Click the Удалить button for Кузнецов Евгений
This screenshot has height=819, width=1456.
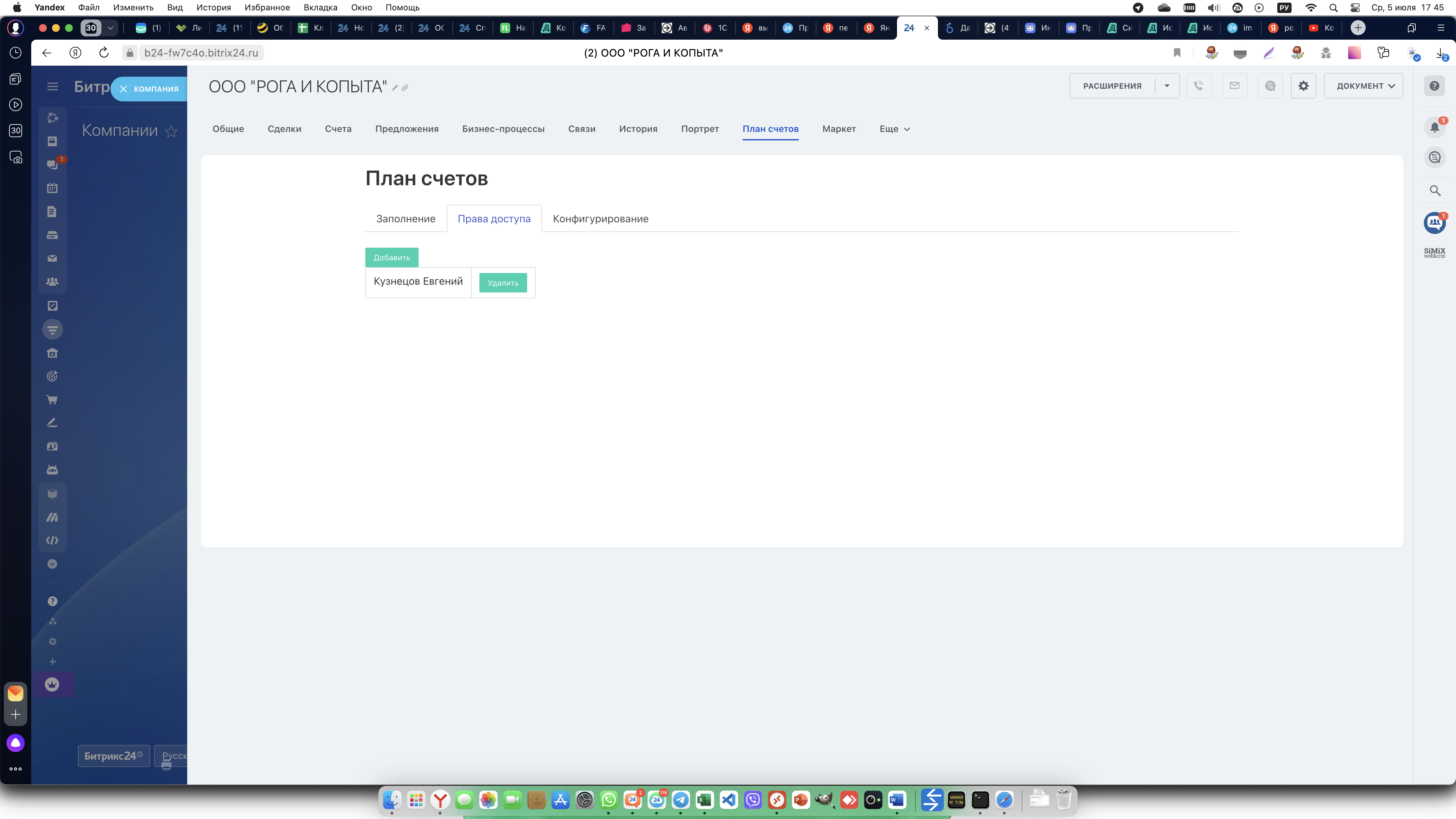click(x=502, y=283)
